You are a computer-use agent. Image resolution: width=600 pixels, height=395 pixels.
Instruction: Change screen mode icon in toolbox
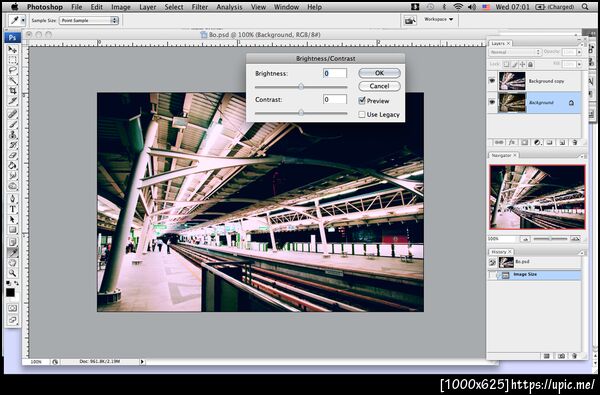coord(12,320)
